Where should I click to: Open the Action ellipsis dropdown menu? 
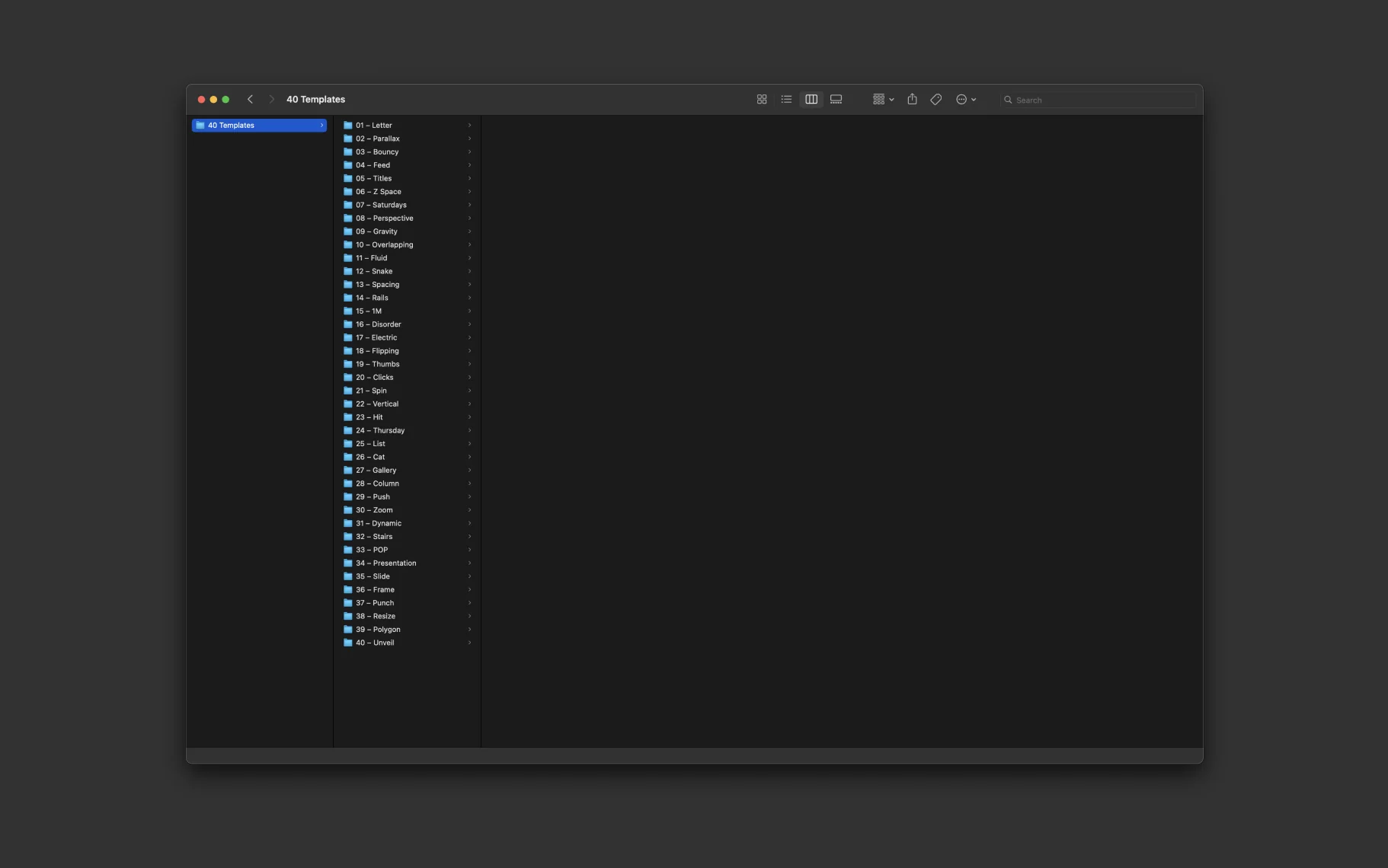(x=966, y=100)
